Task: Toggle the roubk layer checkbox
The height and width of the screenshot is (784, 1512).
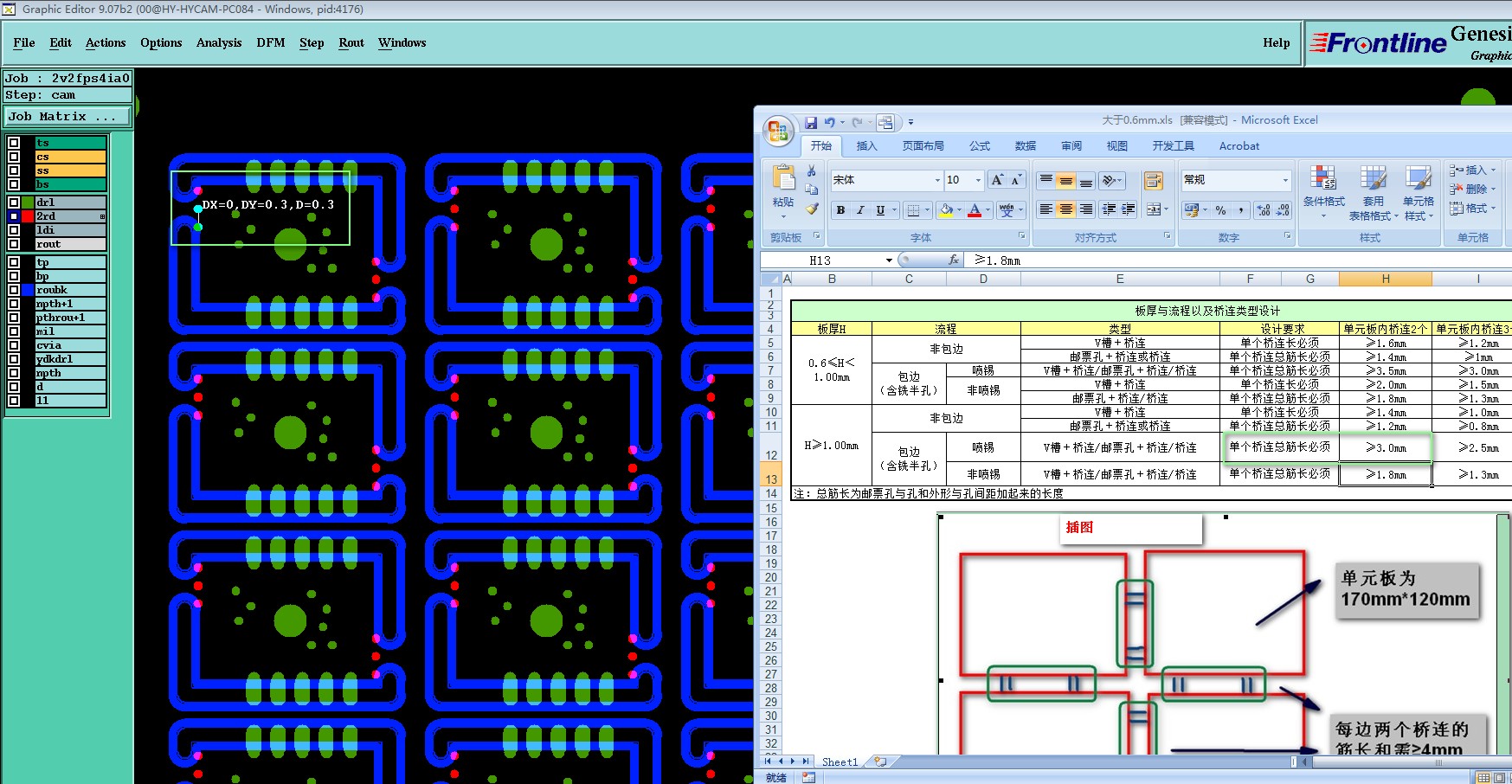Action: tap(14, 290)
